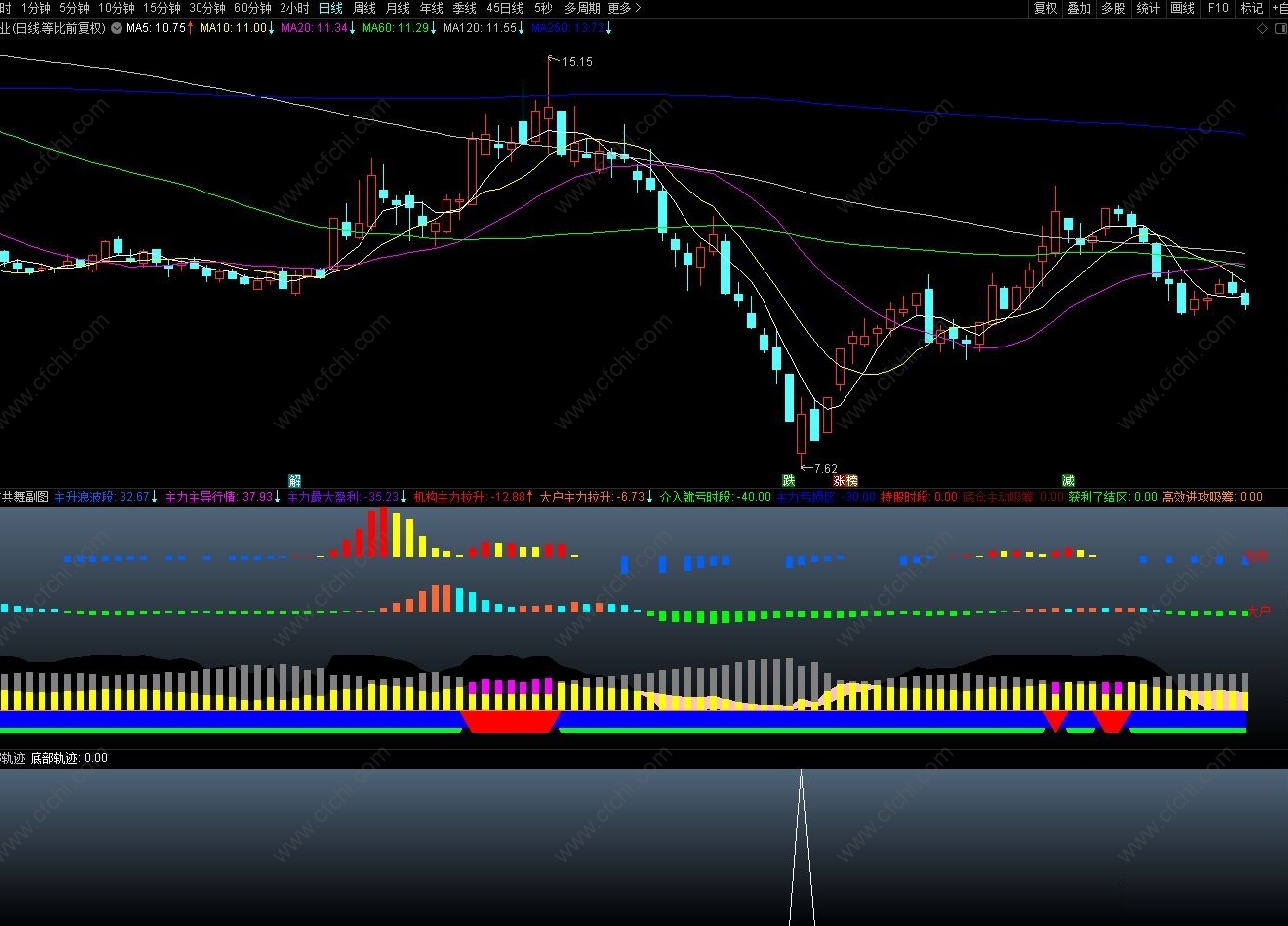The width and height of the screenshot is (1288, 926).
Task: Click the large red trapezoid signal block
Action: pyautogui.click(x=512, y=720)
